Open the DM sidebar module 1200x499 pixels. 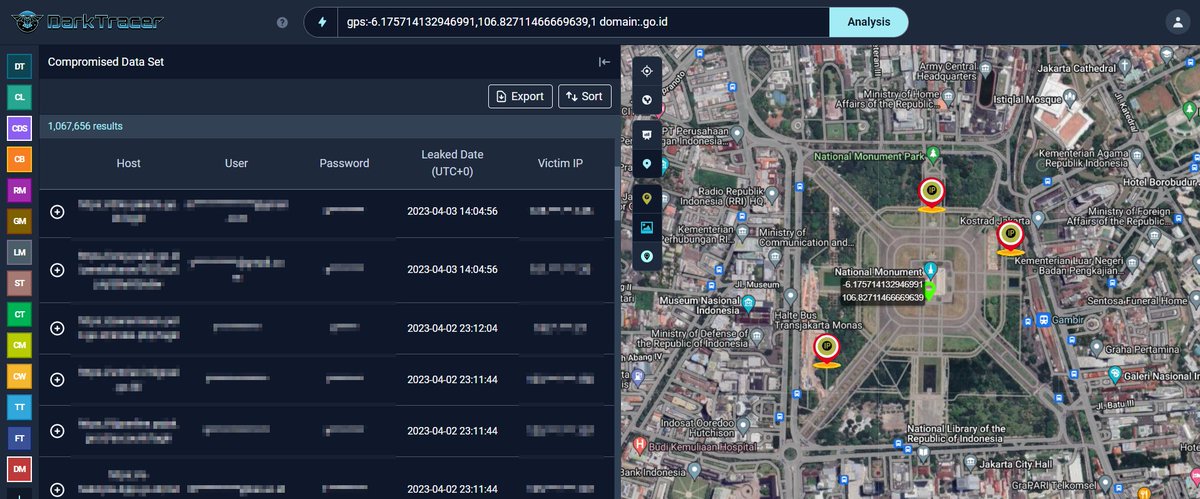(19, 469)
